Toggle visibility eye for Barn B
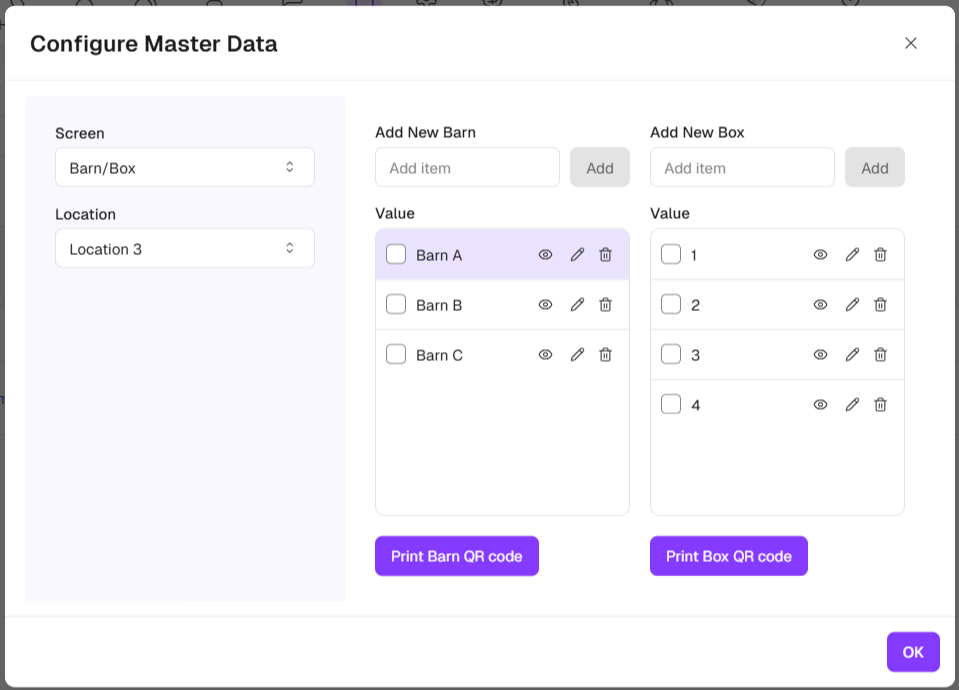 point(545,305)
